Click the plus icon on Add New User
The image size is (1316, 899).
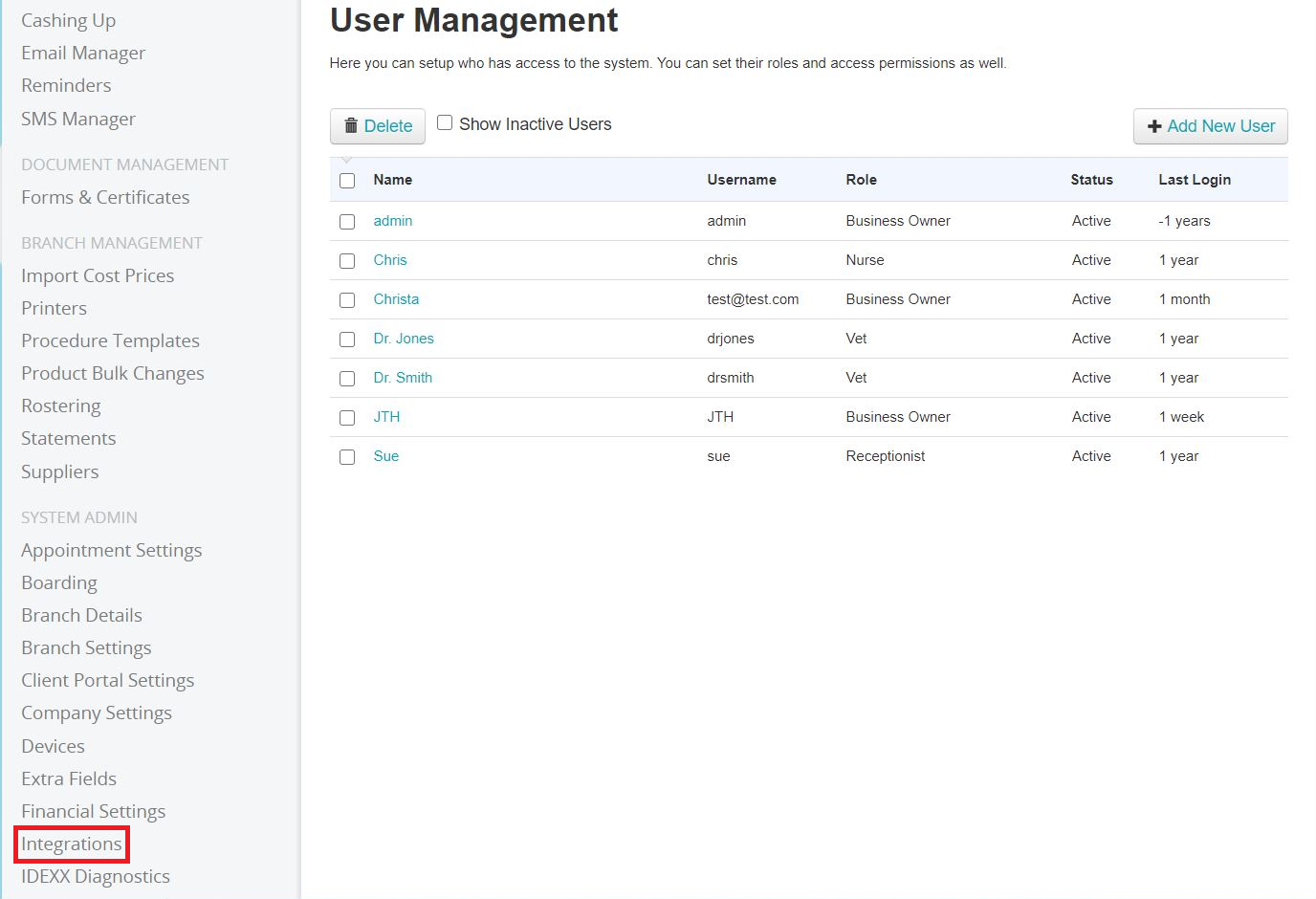[1156, 125]
